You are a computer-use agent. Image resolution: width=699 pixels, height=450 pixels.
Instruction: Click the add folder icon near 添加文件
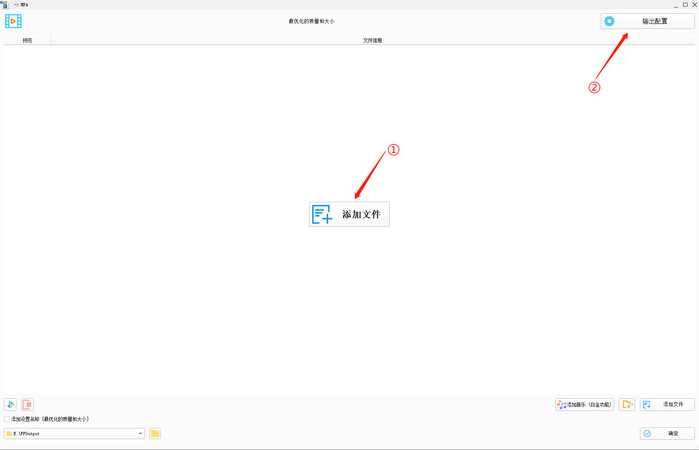627,404
